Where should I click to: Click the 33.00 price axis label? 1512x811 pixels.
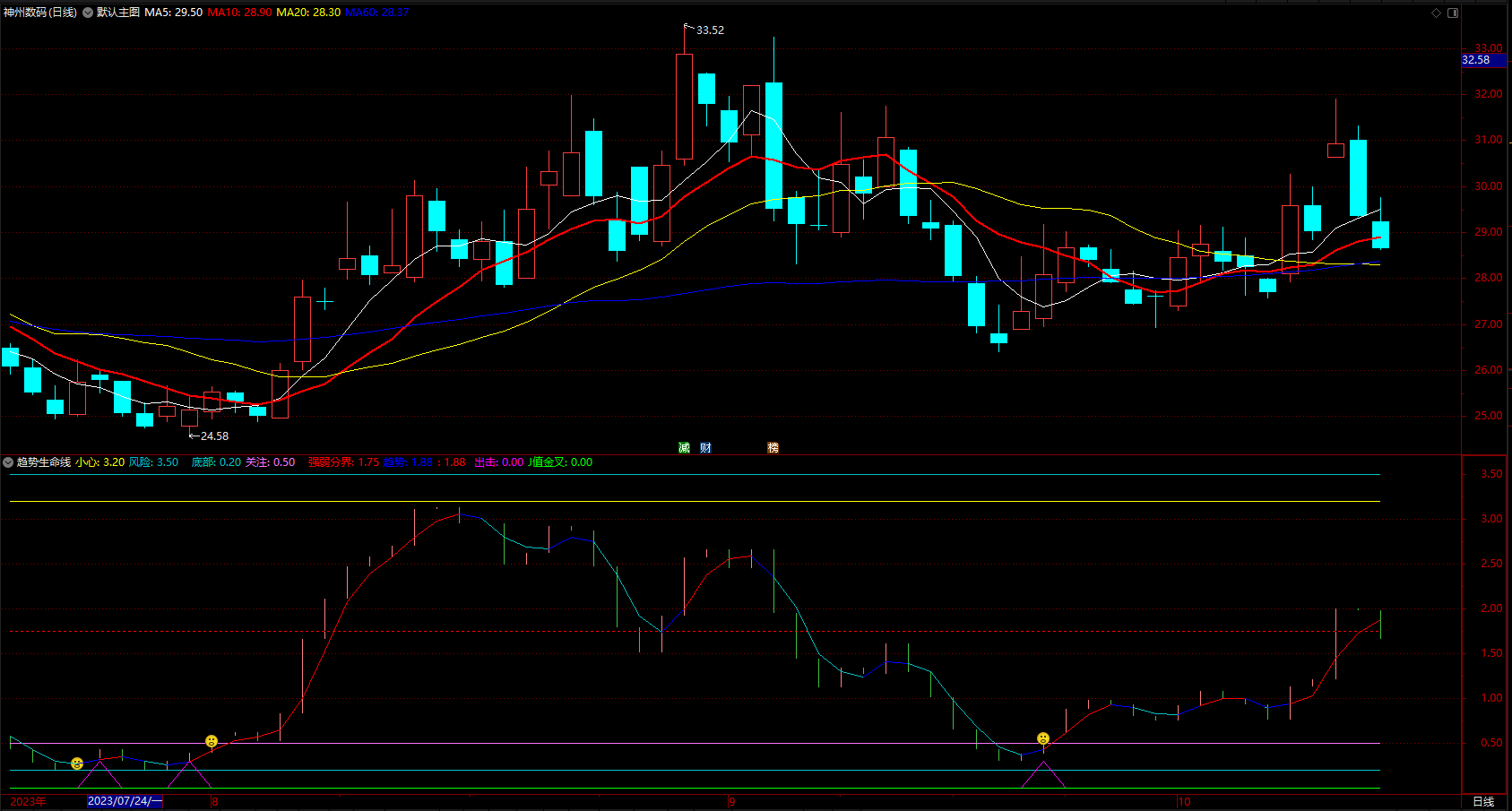coord(1489,48)
